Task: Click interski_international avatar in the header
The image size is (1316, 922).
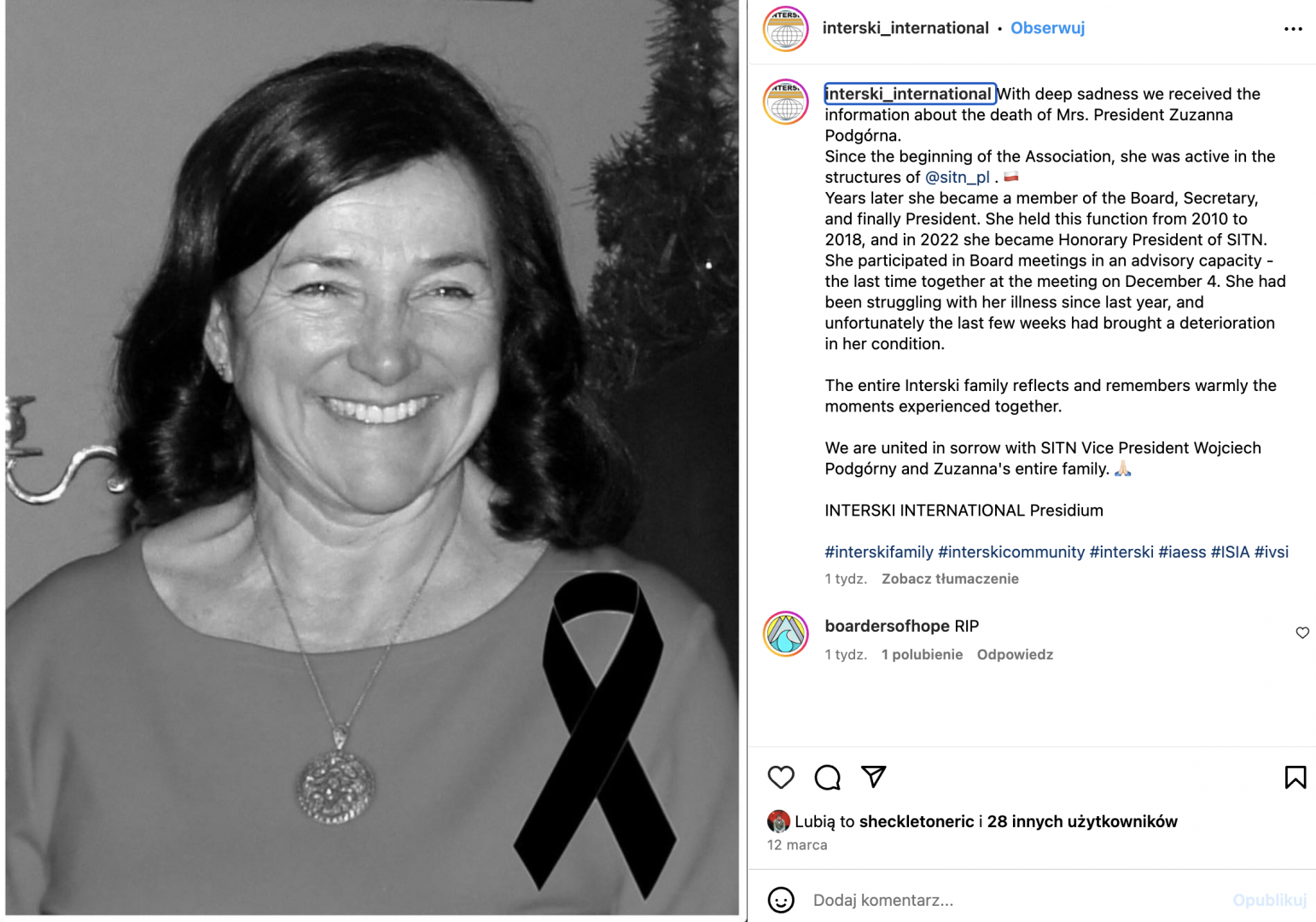Action: pyautogui.click(x=786, y=29)
